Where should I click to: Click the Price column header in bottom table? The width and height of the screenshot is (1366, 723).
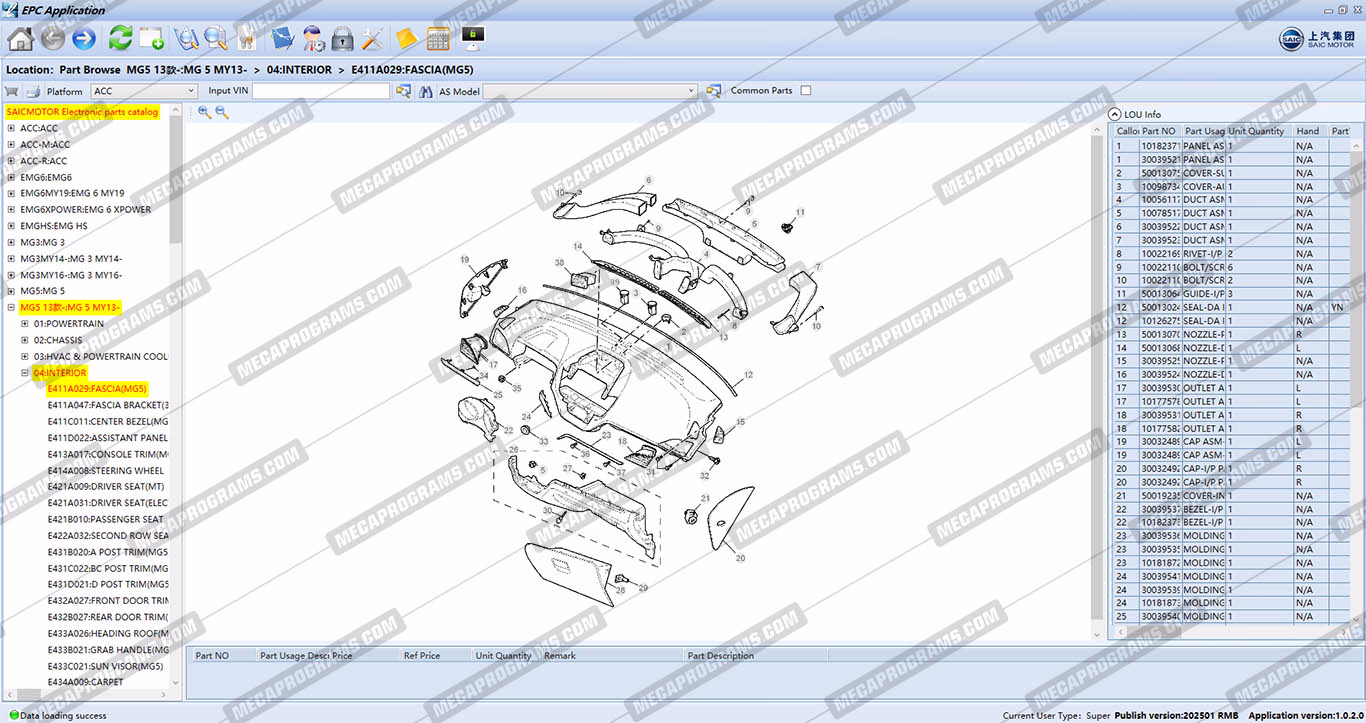click(x=365, y=656)
